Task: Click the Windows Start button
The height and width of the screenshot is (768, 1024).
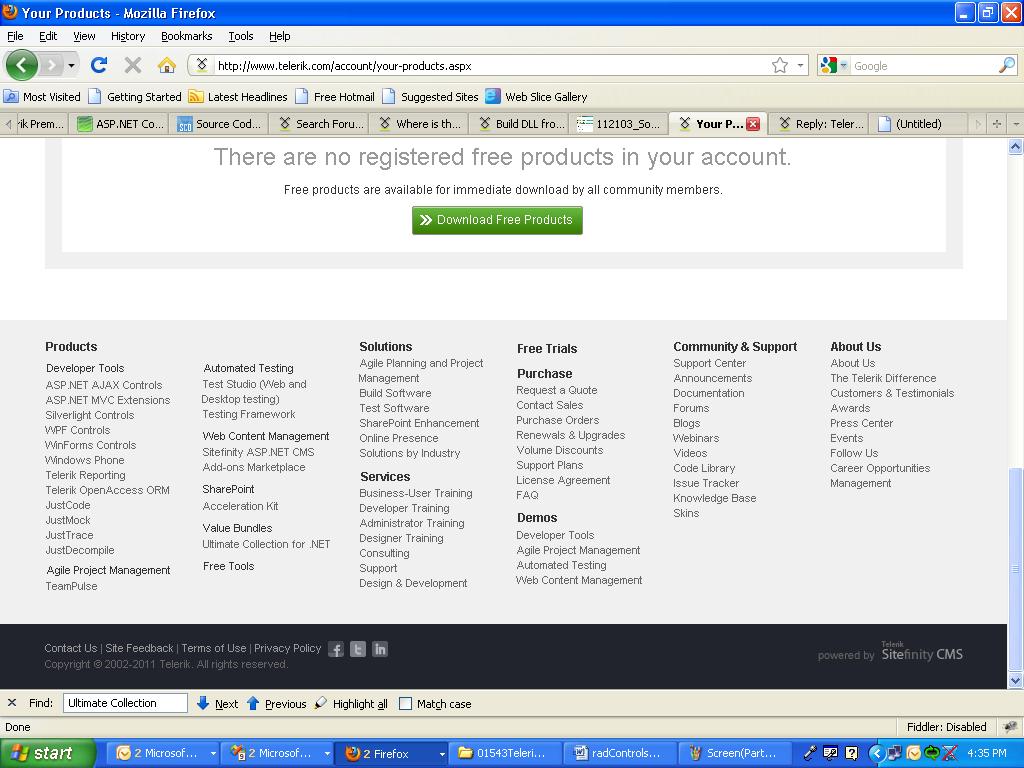Action: (x=48, y=753)
